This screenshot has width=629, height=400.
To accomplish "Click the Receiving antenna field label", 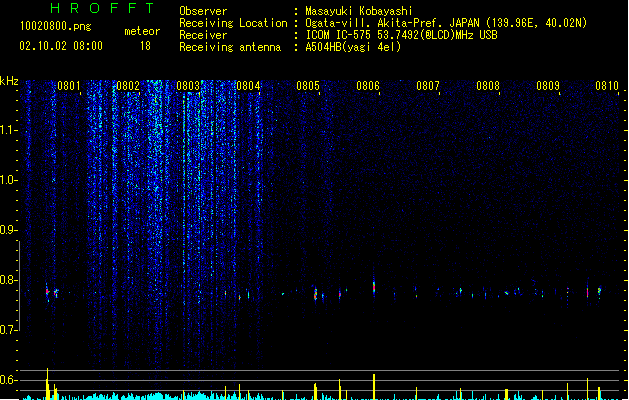I will coord(230,47).
